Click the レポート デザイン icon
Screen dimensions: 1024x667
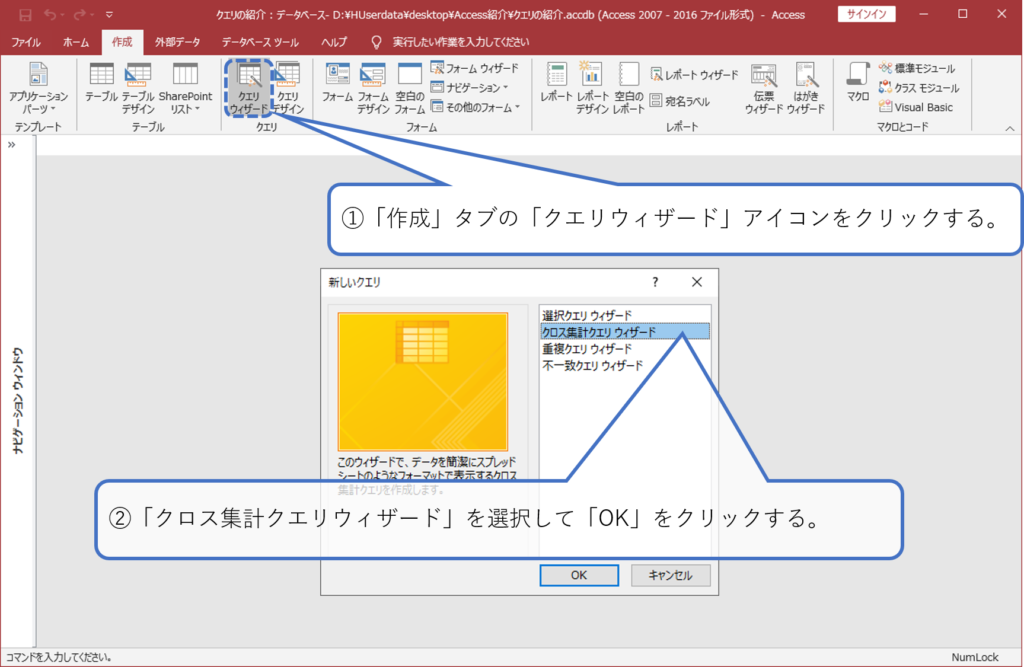(x=592, y=88)
